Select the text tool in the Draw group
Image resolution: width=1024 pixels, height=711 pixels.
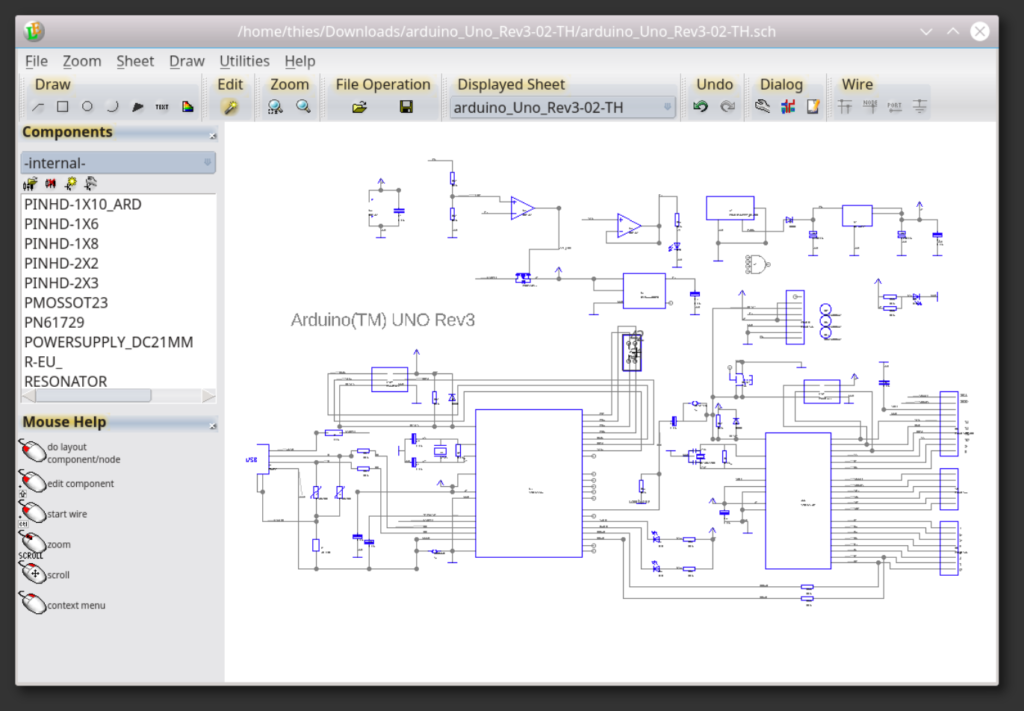coord(160,105)
